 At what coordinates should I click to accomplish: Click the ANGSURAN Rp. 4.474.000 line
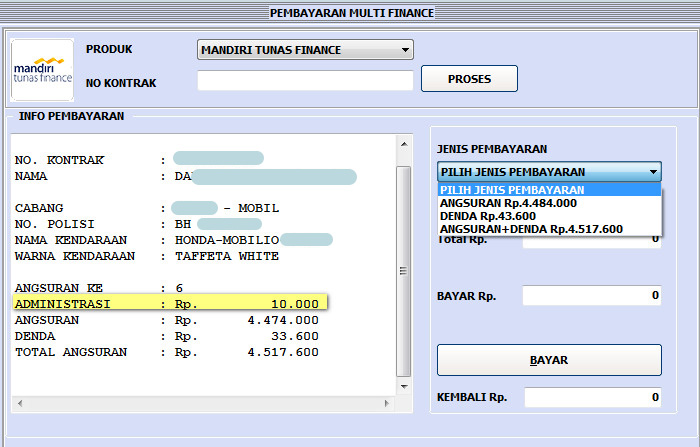[167, 320]
